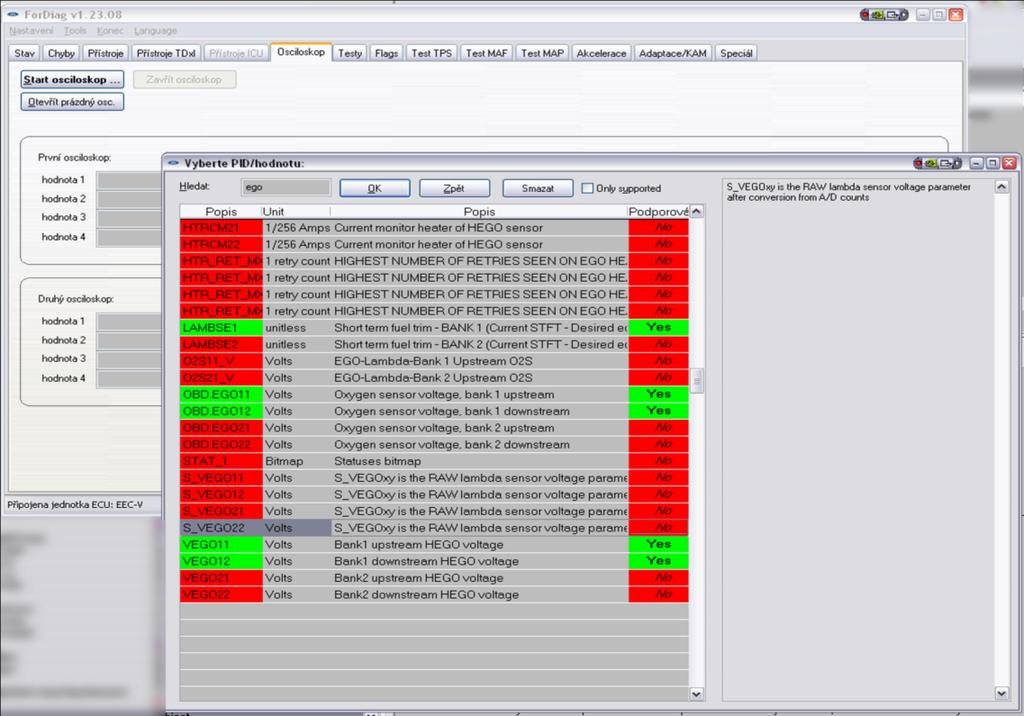The height and width of the screenshot is (716, 1024).
Task: Go to the Speciál tab
Action: (x=736, y=53)
